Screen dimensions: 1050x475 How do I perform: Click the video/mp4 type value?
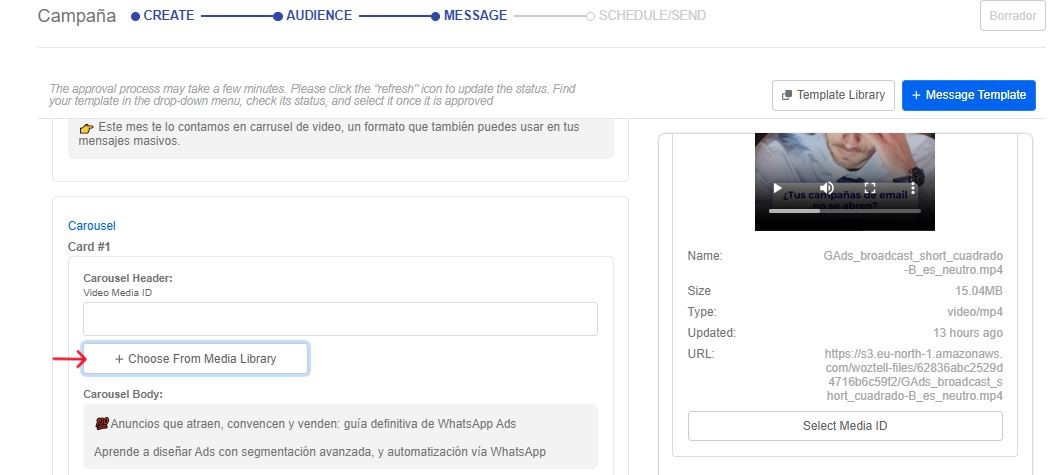point(974,312)
